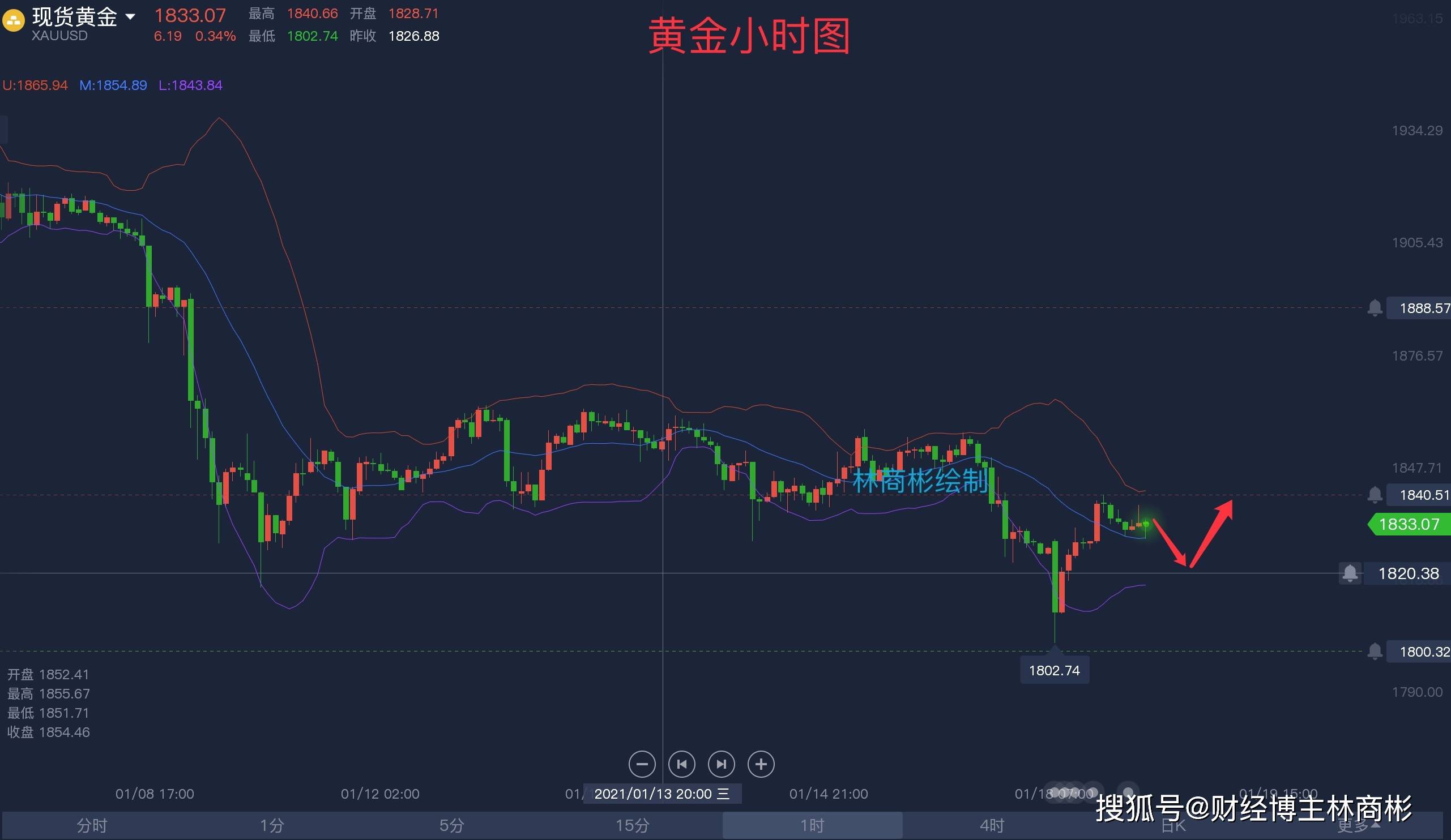Screen dimensions: 1451x840
Task: Select the 1840.51 alert price label
Action: pyautogui.click(x=1419, y=495)
